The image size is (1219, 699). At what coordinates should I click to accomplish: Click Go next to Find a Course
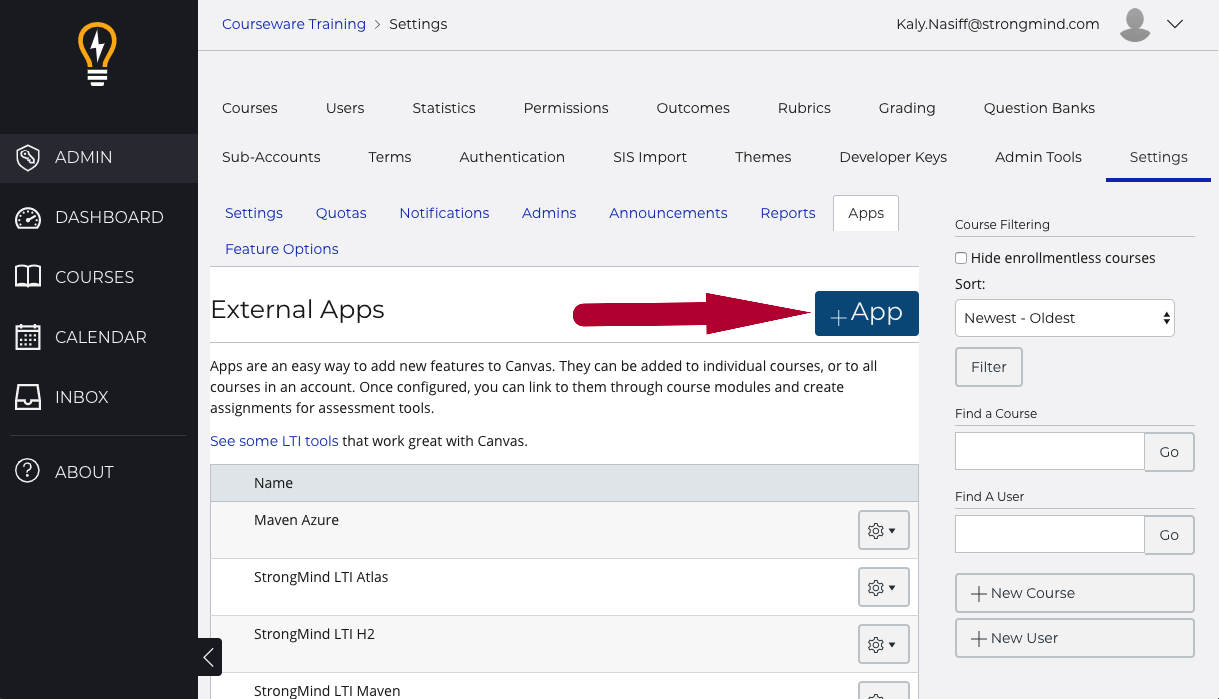[x=1169, y=452]
